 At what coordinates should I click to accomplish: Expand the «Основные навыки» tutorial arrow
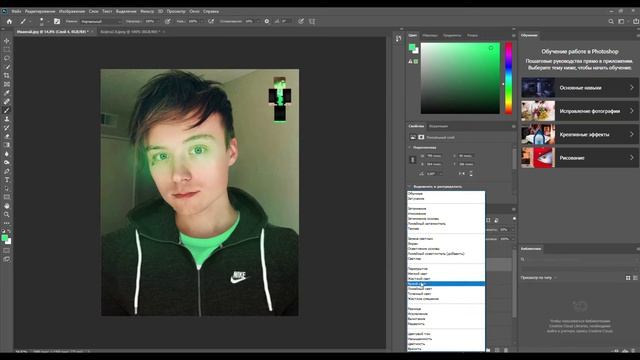(x=631, y=88)
